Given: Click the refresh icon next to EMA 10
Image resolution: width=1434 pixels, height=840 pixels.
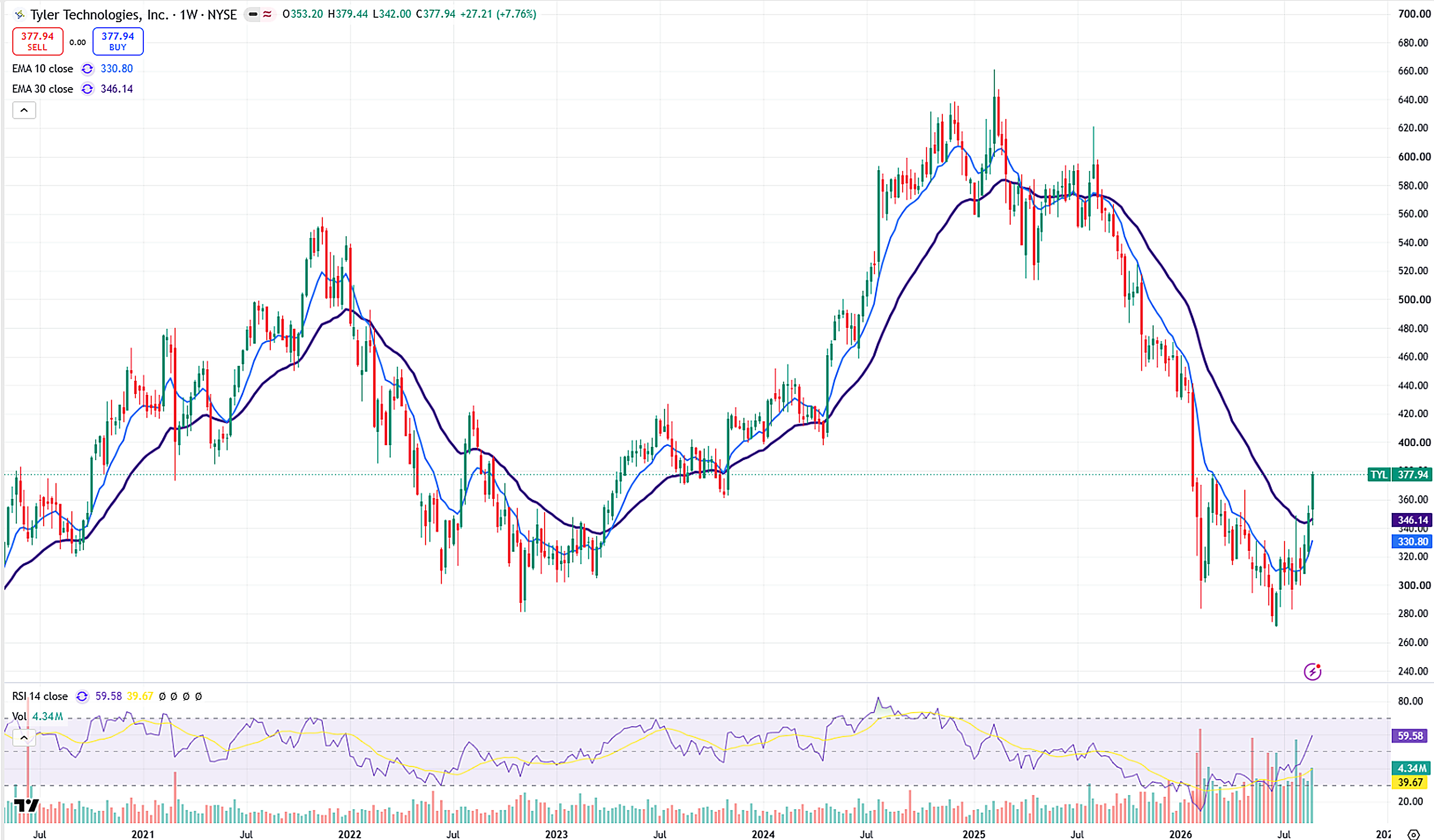Looking at the screenshot, I should 87,69.
